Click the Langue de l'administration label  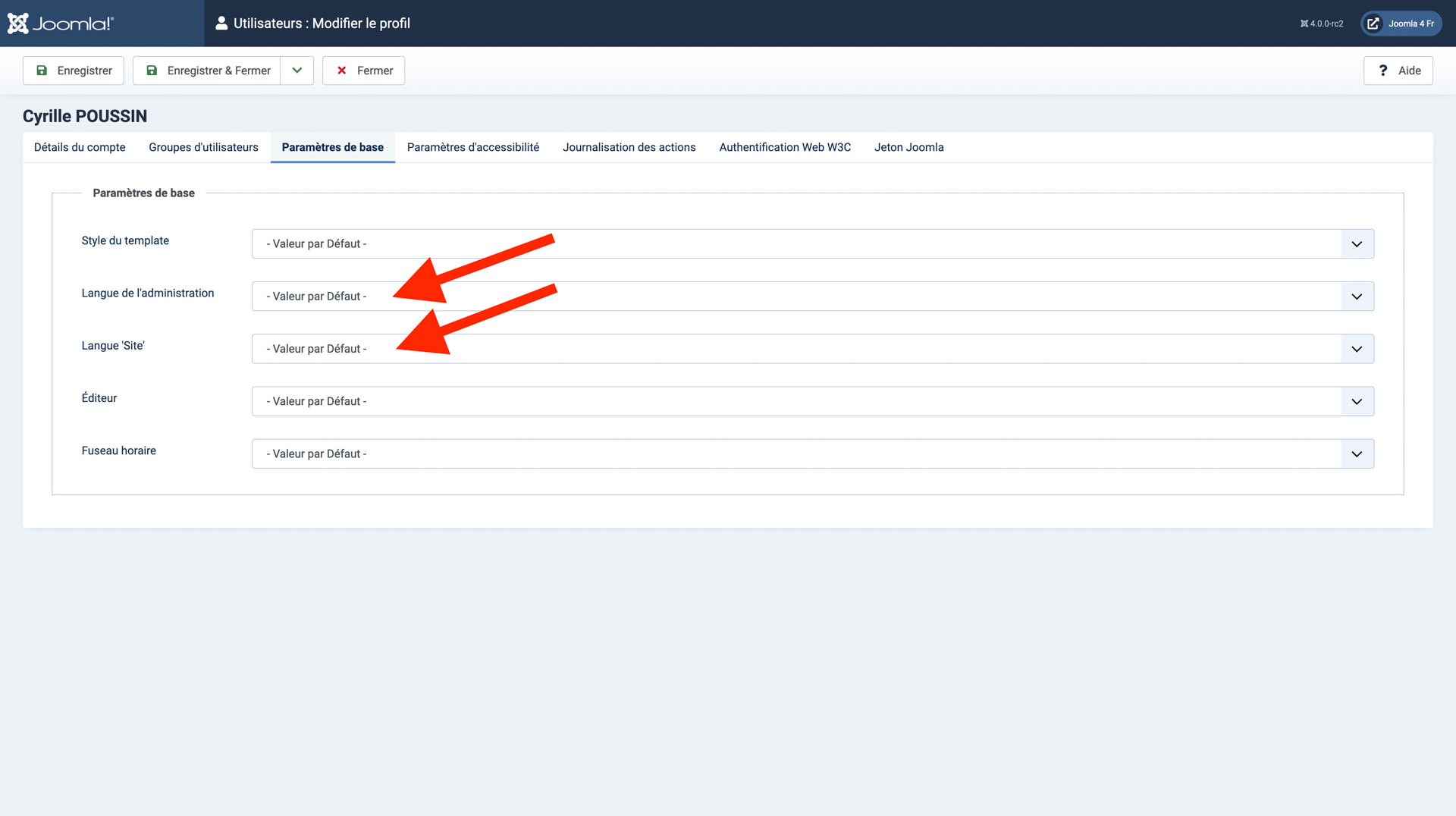coord(148,293)
